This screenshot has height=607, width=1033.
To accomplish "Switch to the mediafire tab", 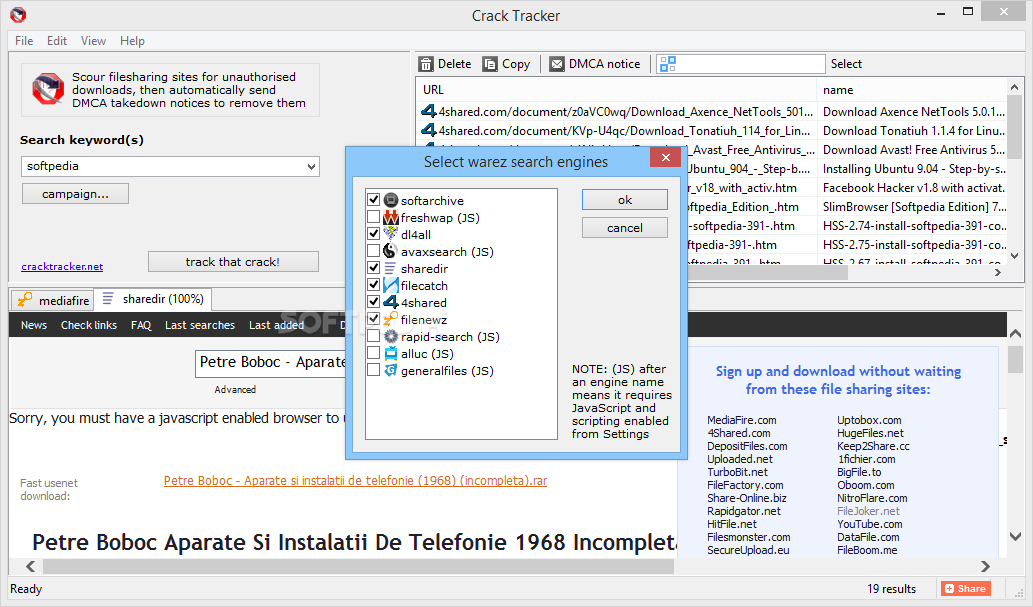I will (53, 300).
